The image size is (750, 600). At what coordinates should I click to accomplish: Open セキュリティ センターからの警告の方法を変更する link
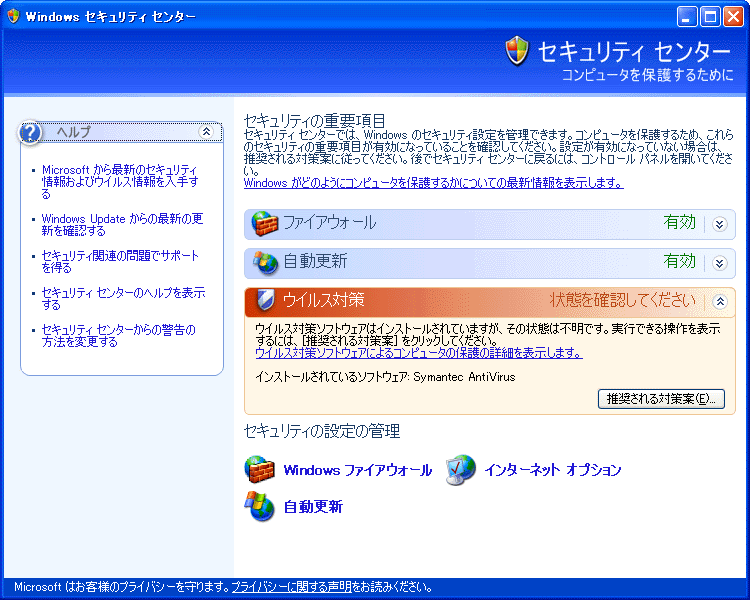(x=118, y=335)
